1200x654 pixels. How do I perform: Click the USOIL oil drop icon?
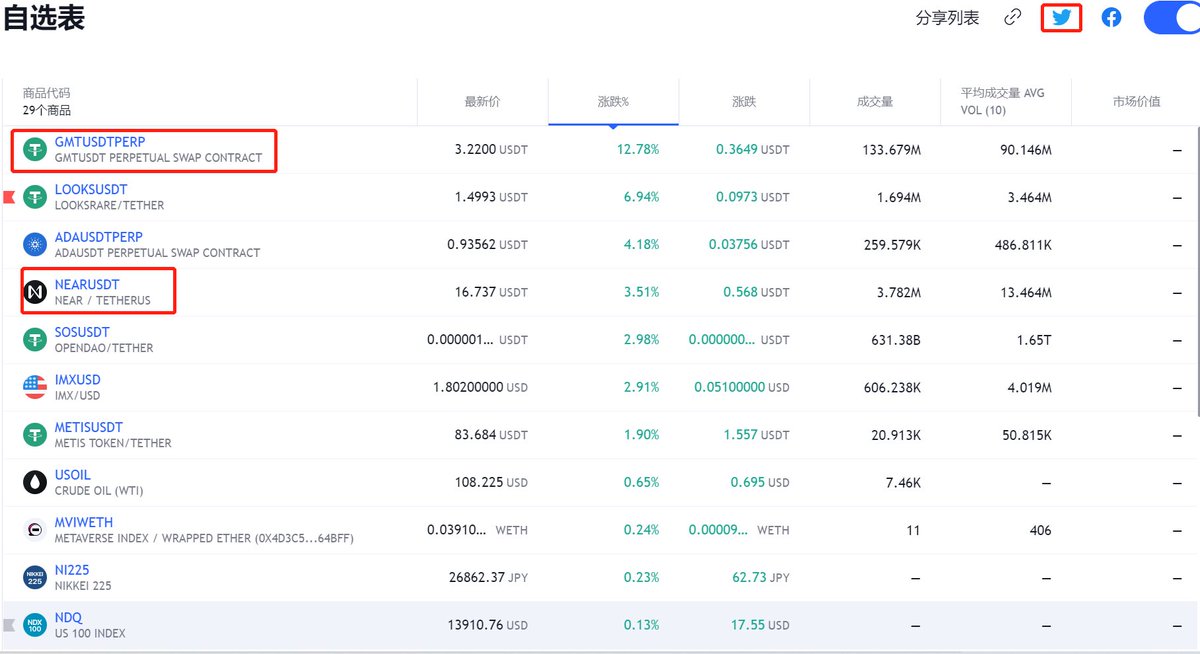[x=35, y=482]
